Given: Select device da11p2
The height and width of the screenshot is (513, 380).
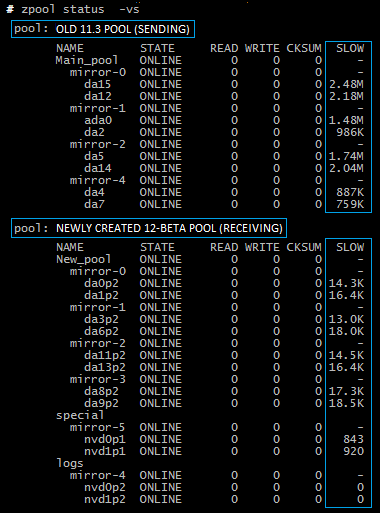Looking at the screenshot, I should (x=105, y=355).
